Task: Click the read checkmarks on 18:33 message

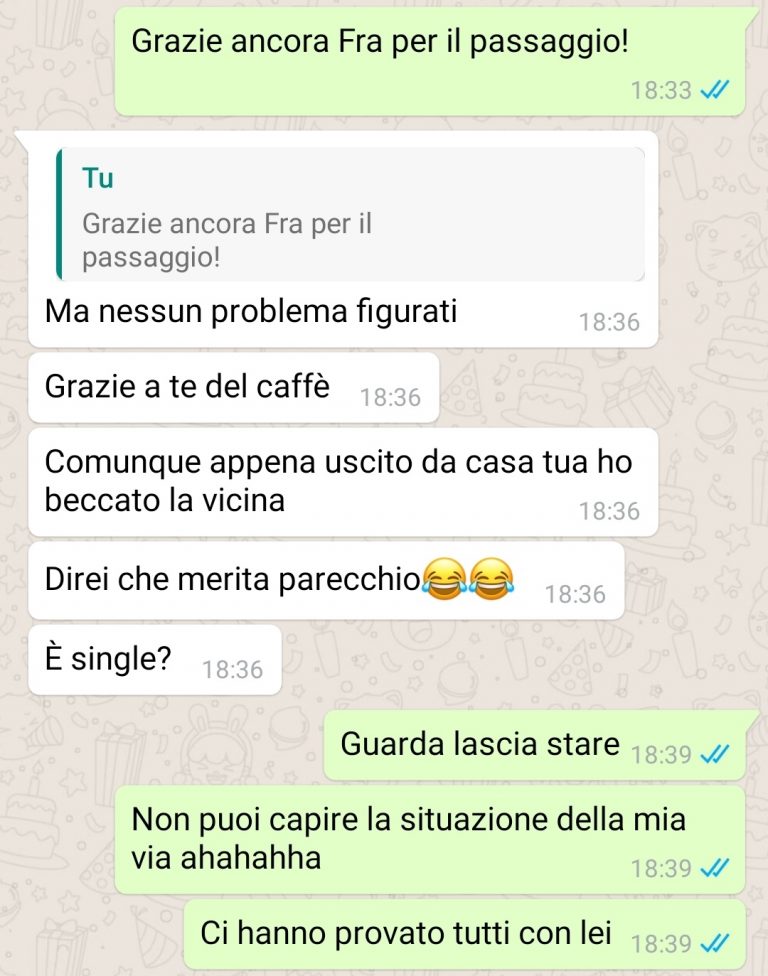Action: pos(714,91)
